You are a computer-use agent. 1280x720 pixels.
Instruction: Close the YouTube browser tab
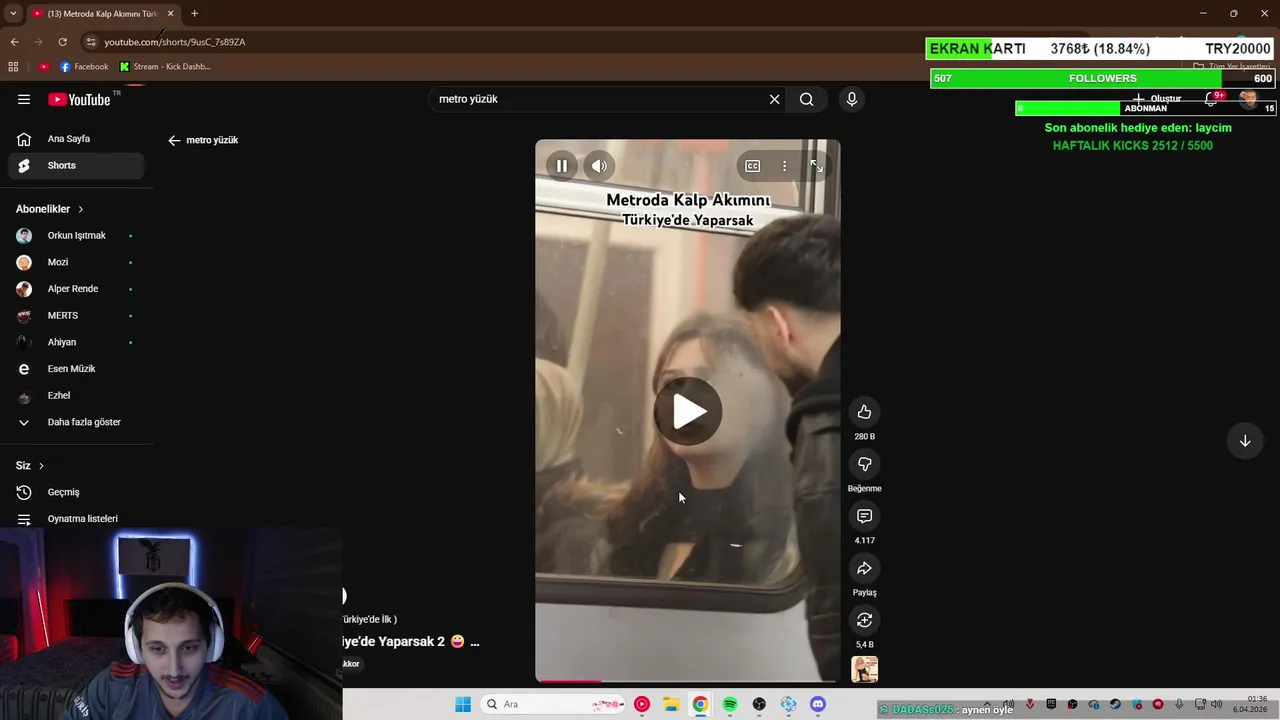[x=171, y=14]
